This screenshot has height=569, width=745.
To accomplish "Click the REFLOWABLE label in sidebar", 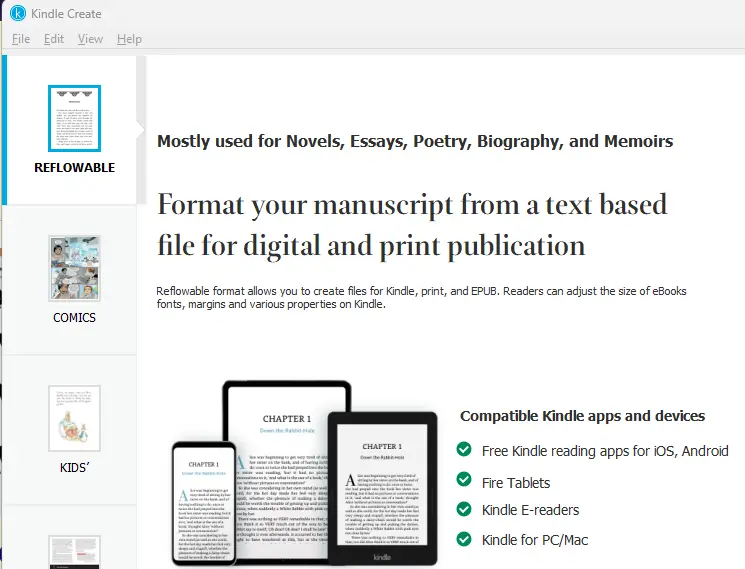I will tap(74, 168).
